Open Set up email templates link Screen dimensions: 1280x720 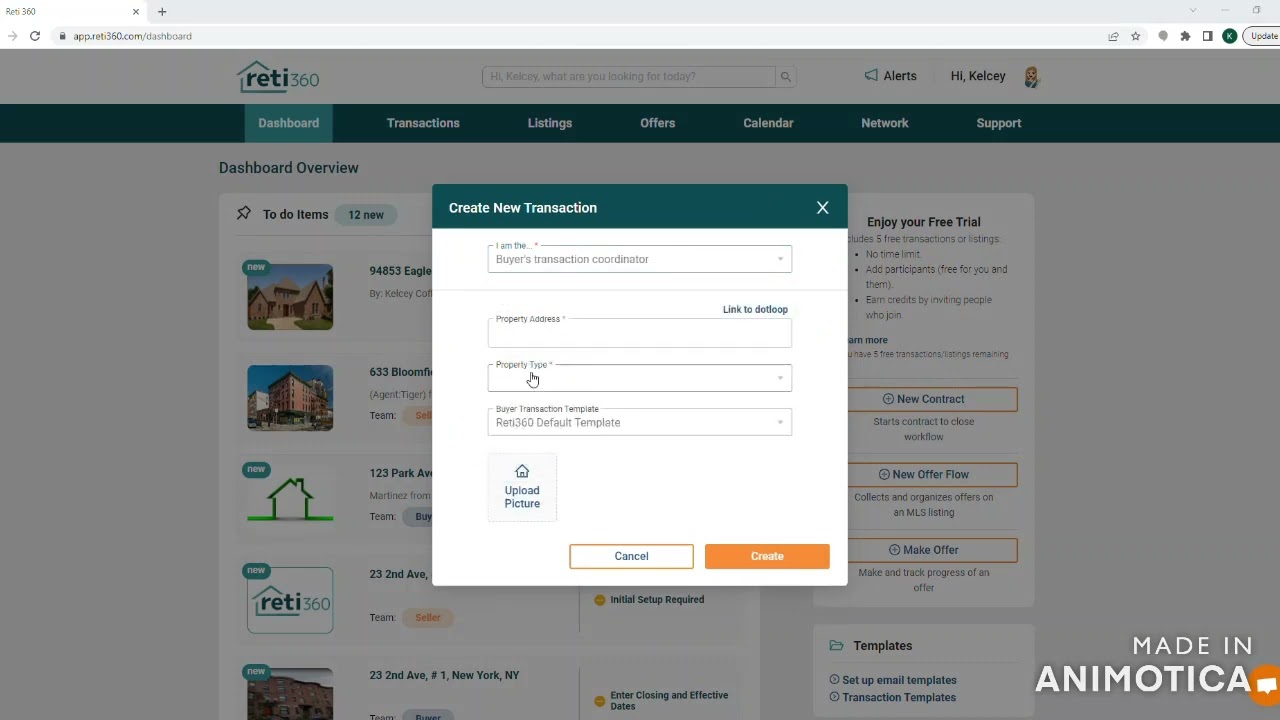899,680
